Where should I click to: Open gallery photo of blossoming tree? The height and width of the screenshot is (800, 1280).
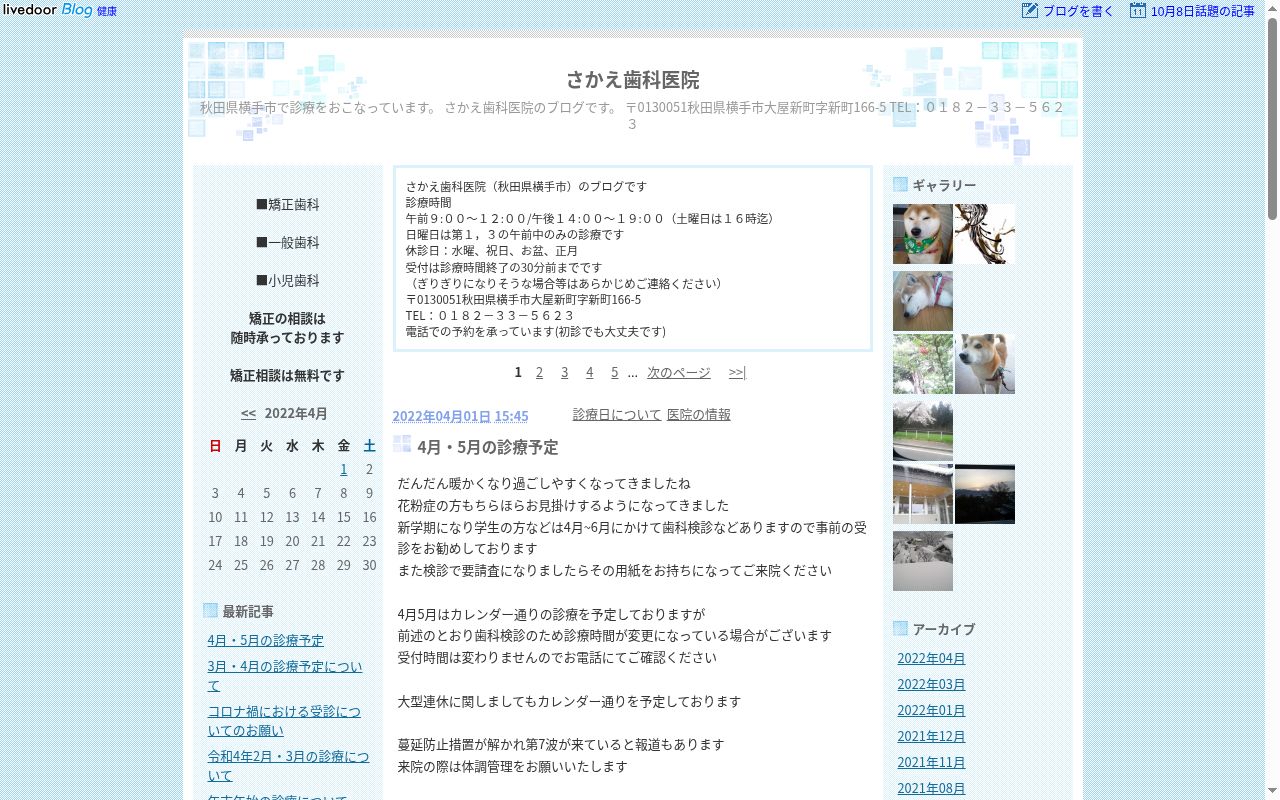[923, 364]
